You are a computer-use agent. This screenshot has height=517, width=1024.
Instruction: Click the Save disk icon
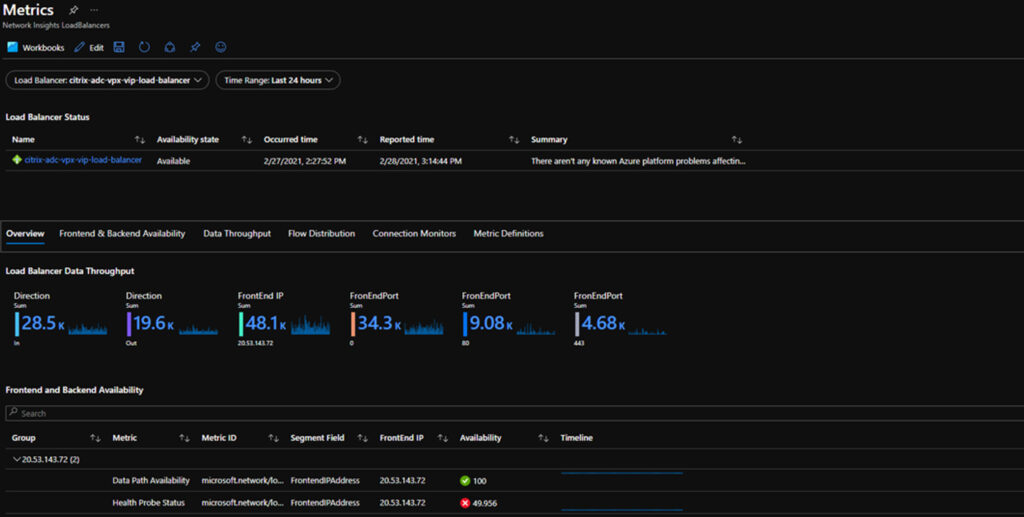(119, 47)
